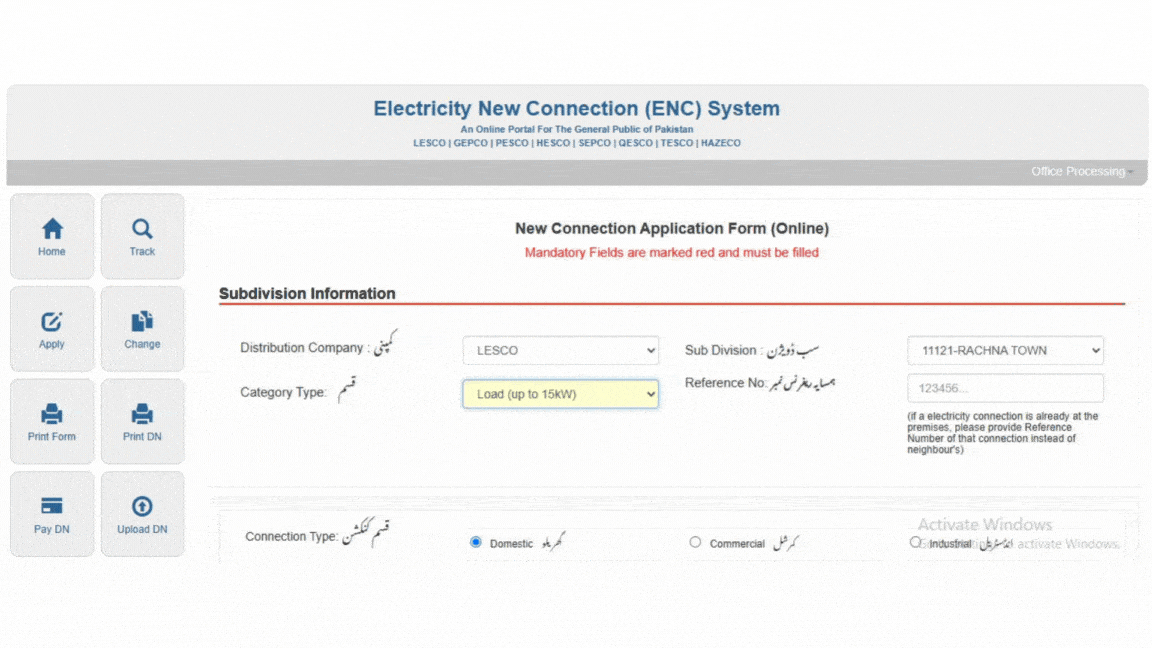The width and height of the screenshot is (1152, 648).
Task: Click the LESCO link in header
Action: pos(428,142)
